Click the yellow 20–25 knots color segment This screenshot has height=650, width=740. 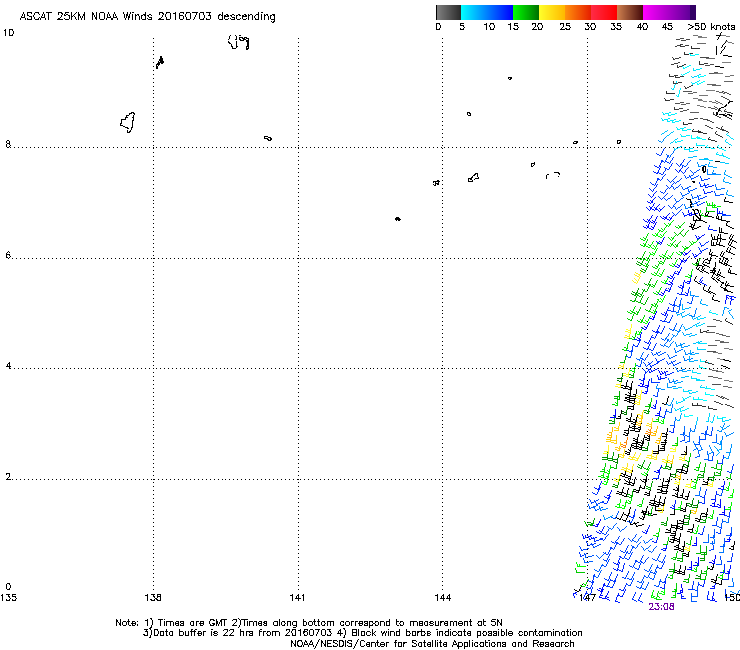(x=552, y=12)
